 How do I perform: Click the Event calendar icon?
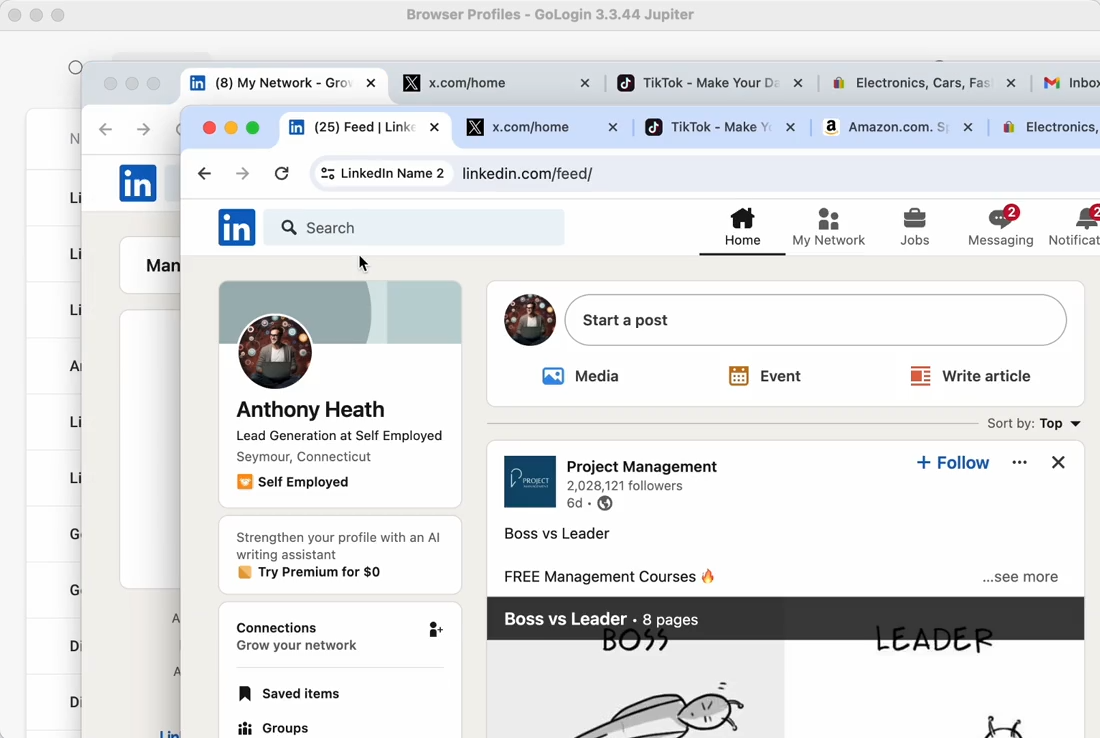pyautogui.click(x=738, y=376)
